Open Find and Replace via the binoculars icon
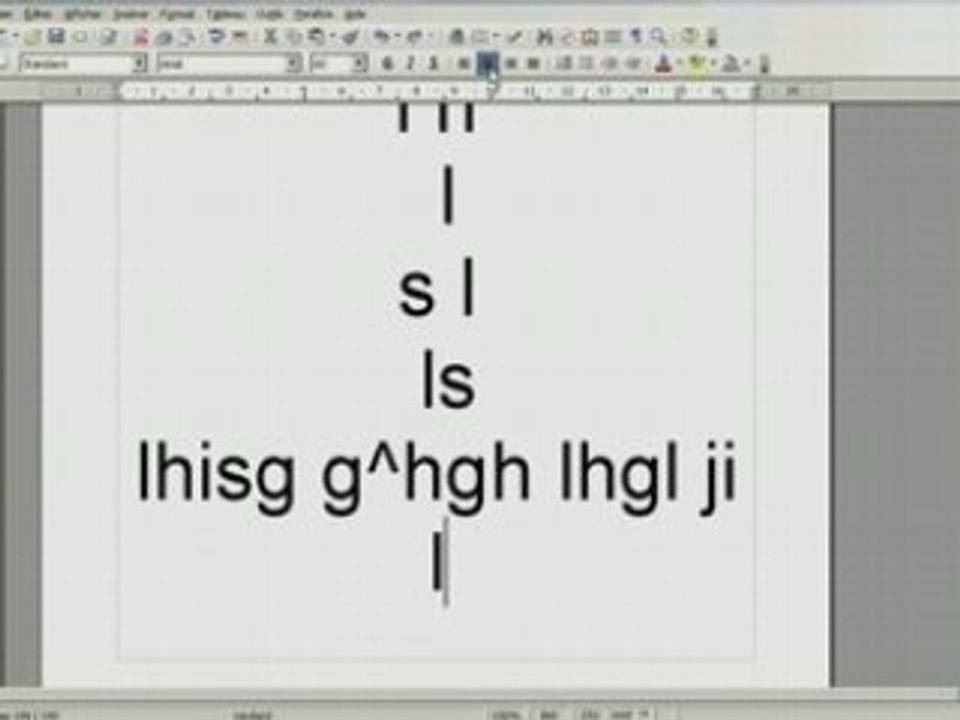This screenshot has width=960, height=720. [544, 37]
